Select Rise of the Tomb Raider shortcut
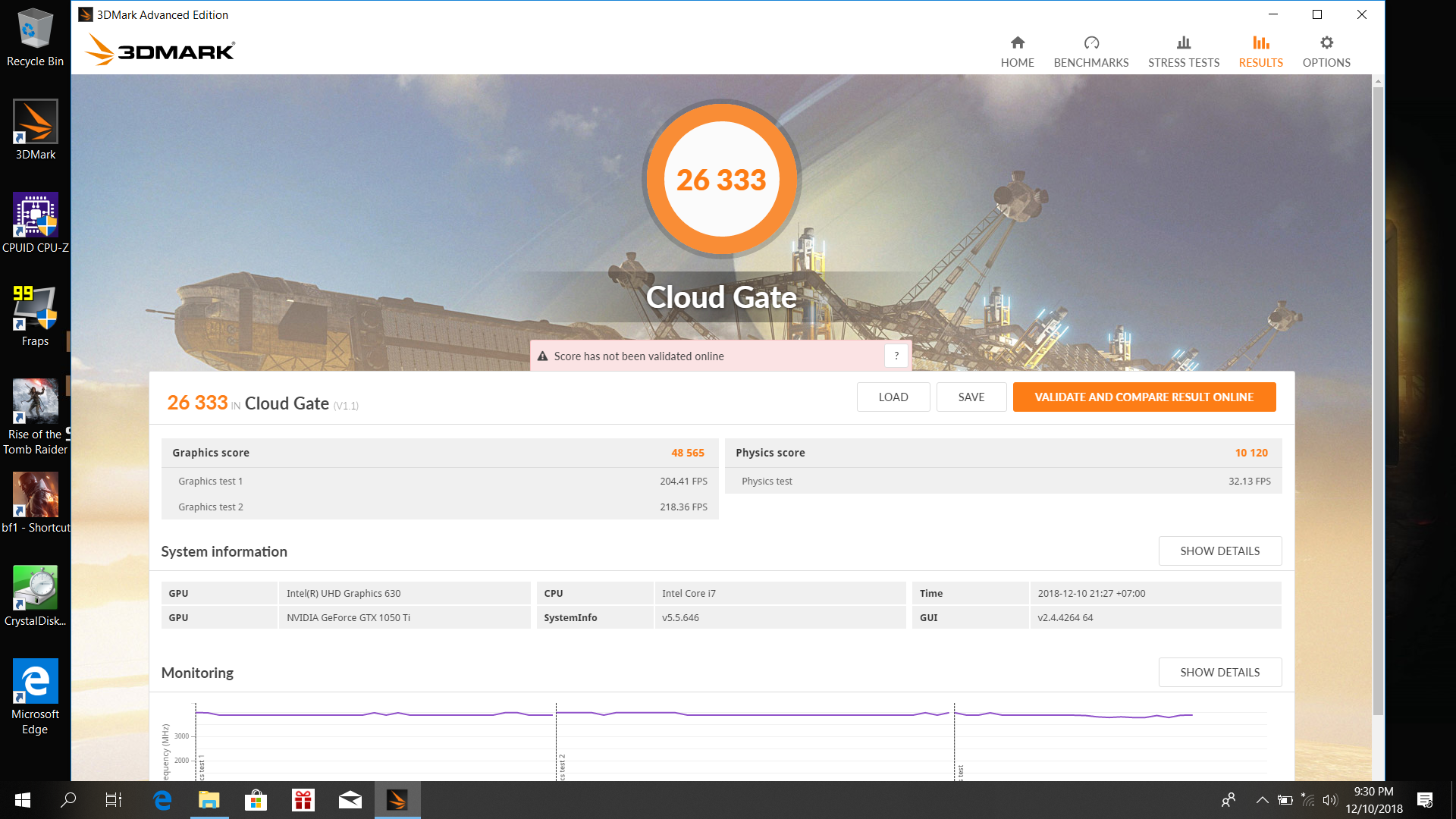The image size is (1456, 819). (x=35, y=417)
